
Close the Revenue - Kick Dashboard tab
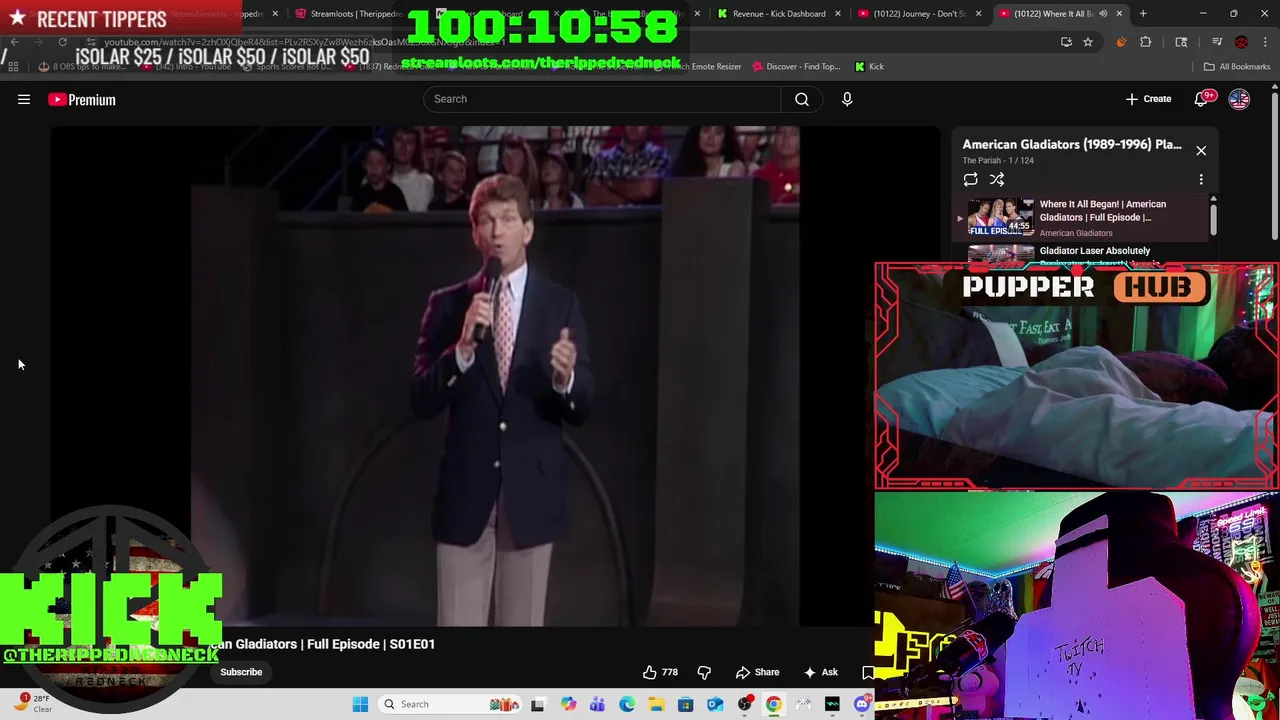838,14
